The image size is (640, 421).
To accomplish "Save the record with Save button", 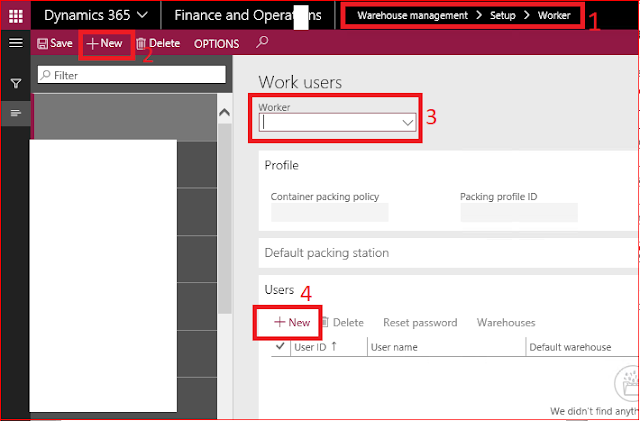I will (x=55, y=43).
